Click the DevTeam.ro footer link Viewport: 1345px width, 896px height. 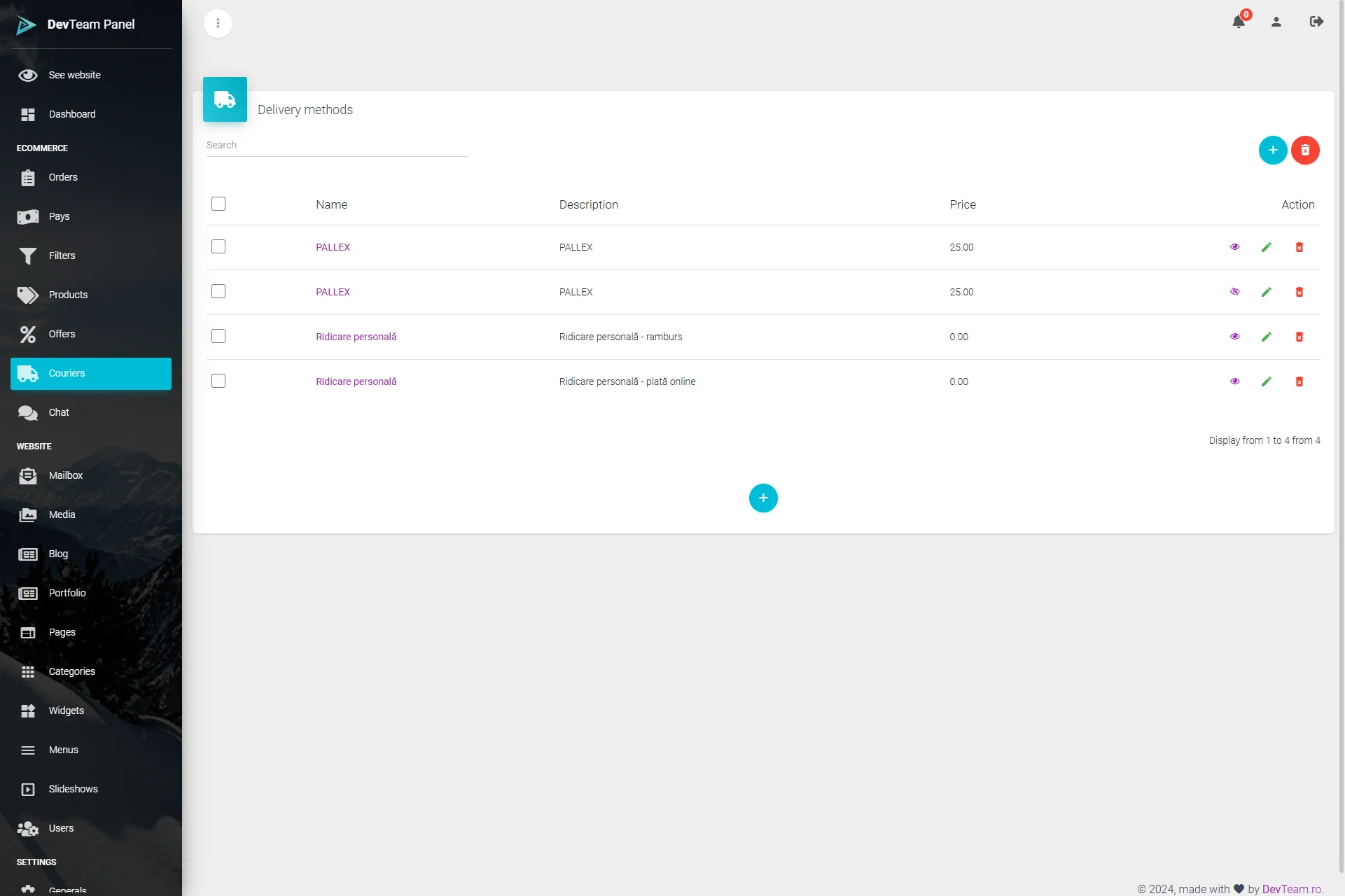click(x=1292, y=888)
